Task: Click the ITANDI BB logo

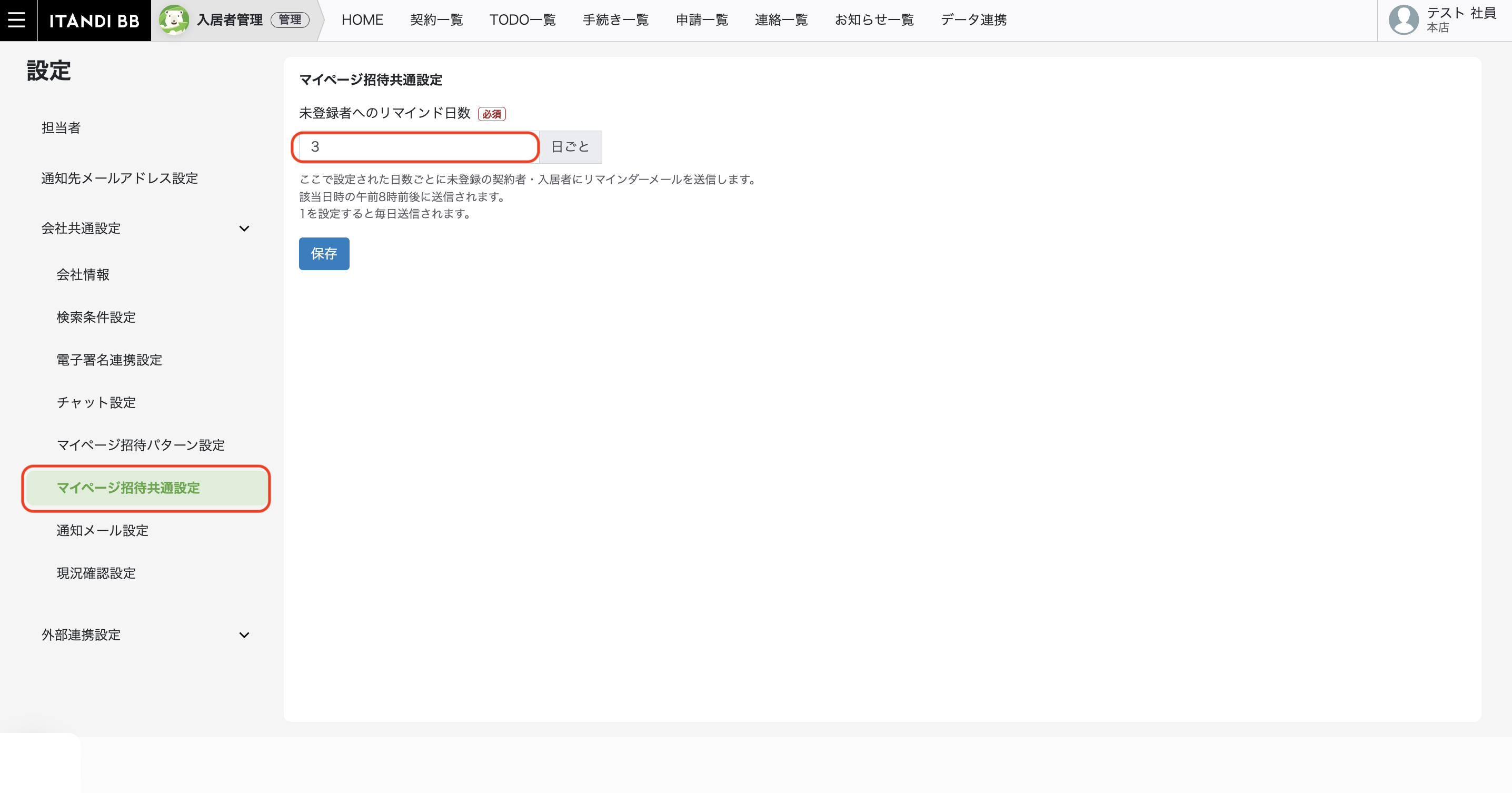Action: [94, 21]
